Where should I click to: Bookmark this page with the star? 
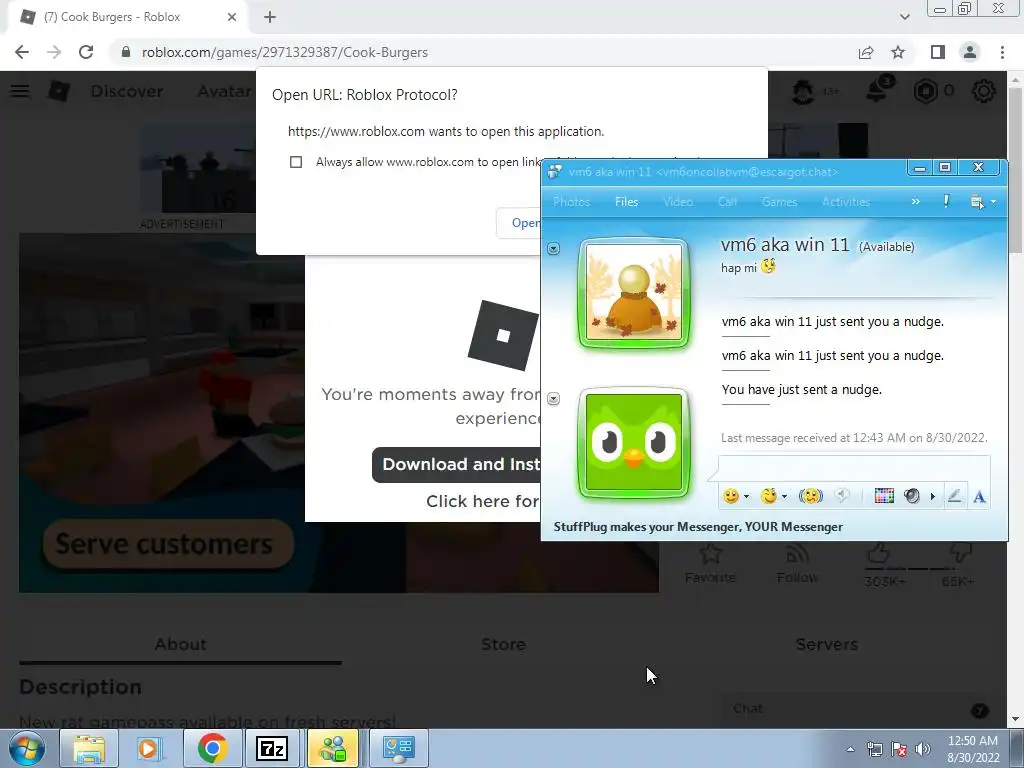898,52
